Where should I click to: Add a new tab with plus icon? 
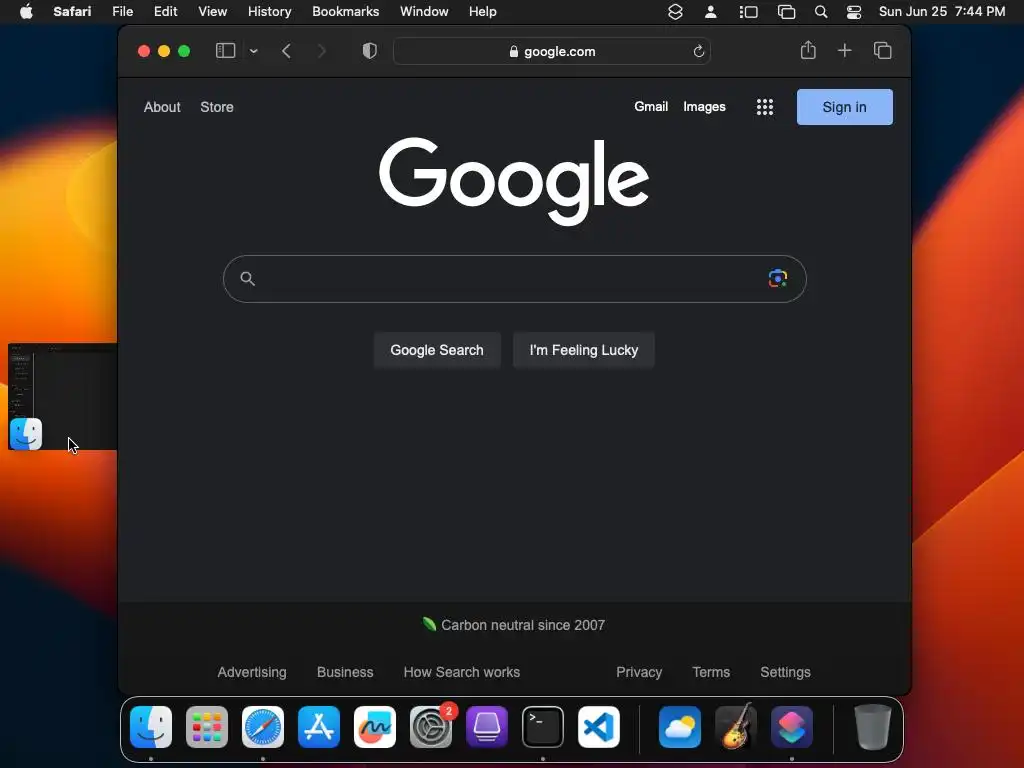844,50
